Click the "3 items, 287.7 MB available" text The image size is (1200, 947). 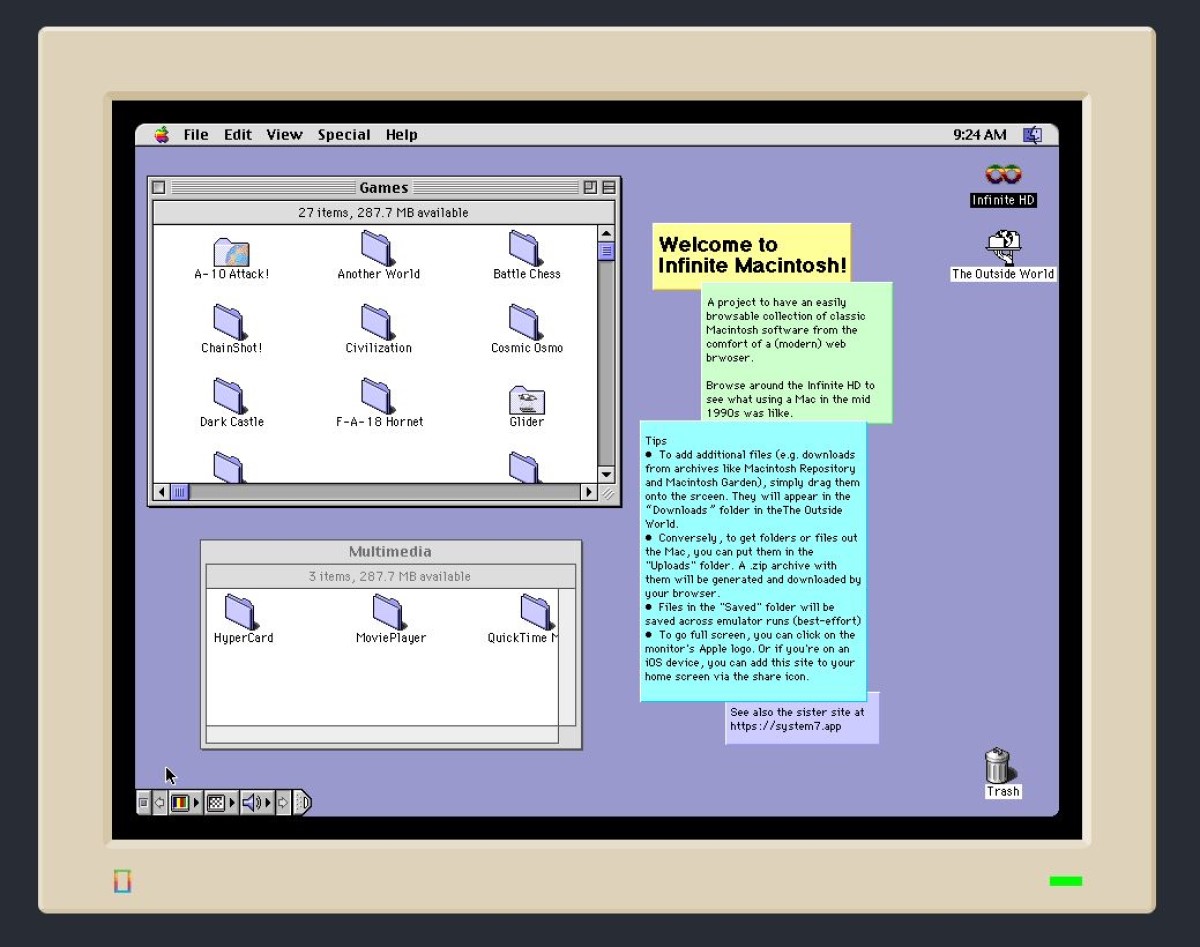(389, 577)
